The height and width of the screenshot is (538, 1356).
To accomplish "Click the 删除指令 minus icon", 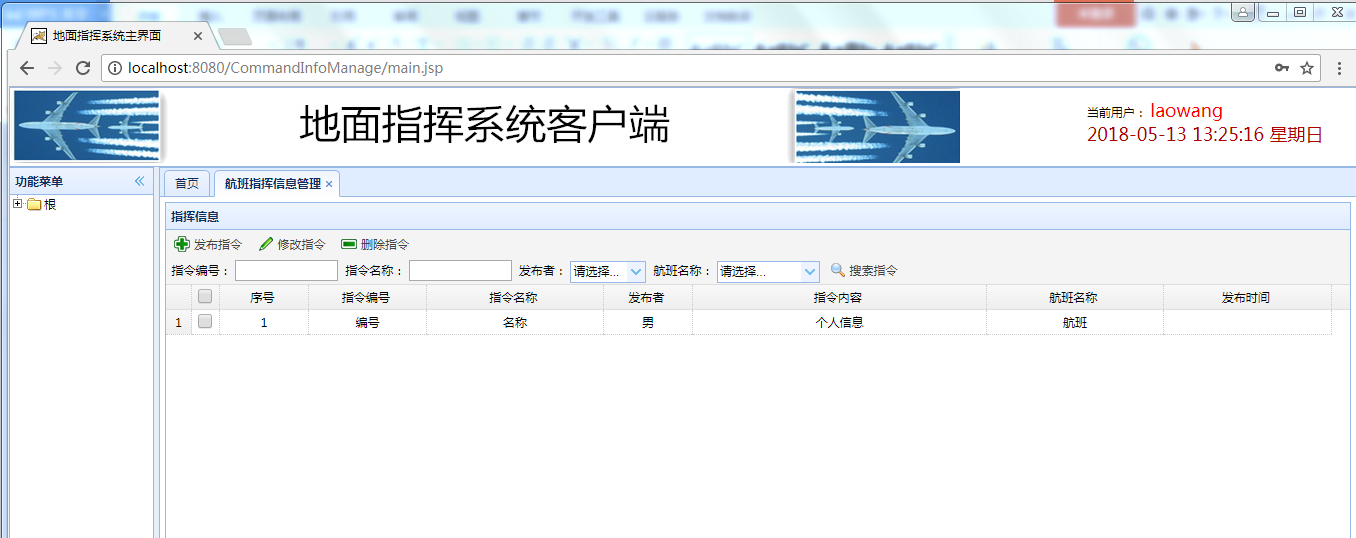I will coord(349,244).
